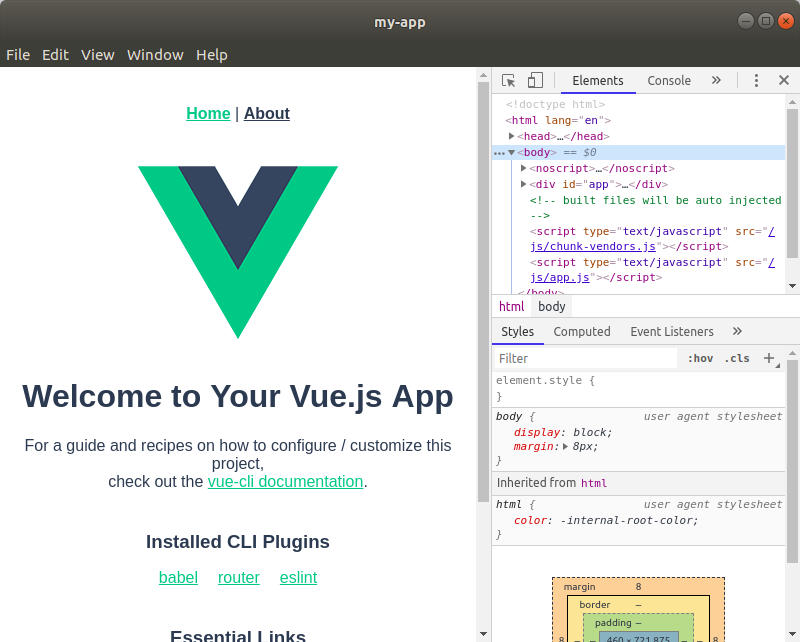Activate the inspect element picker icon
The height and width of the screenshot is (642, 800).
point(508,81)
